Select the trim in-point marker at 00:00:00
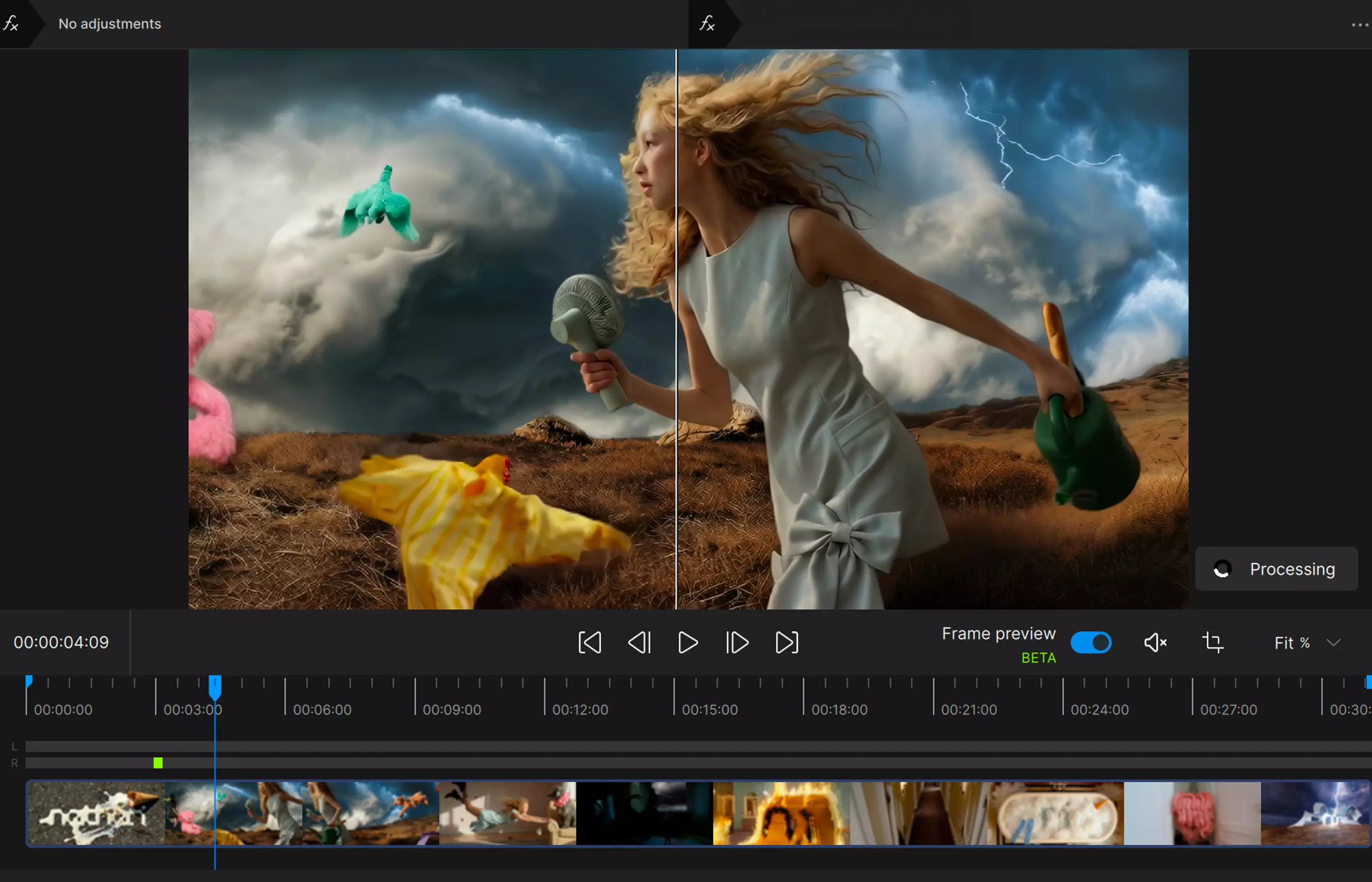The height and width of the screenshot is (882, 1372). [28, 682]
